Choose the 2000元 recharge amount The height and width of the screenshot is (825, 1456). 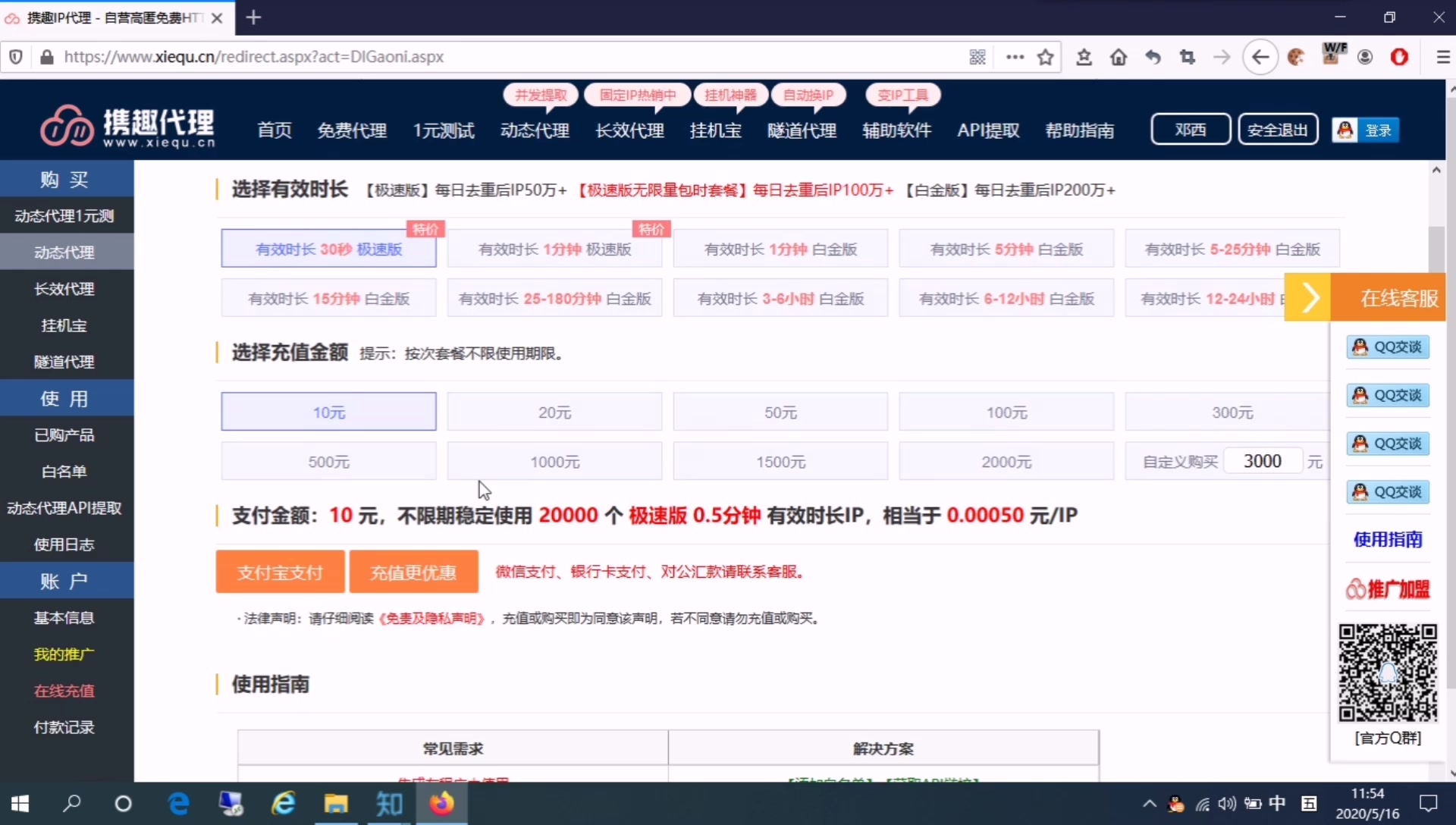tap(1006, 461)
